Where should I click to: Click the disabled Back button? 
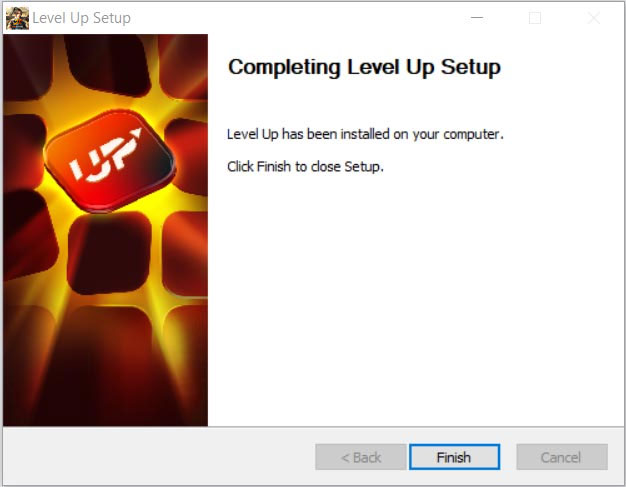pos(361,457)
